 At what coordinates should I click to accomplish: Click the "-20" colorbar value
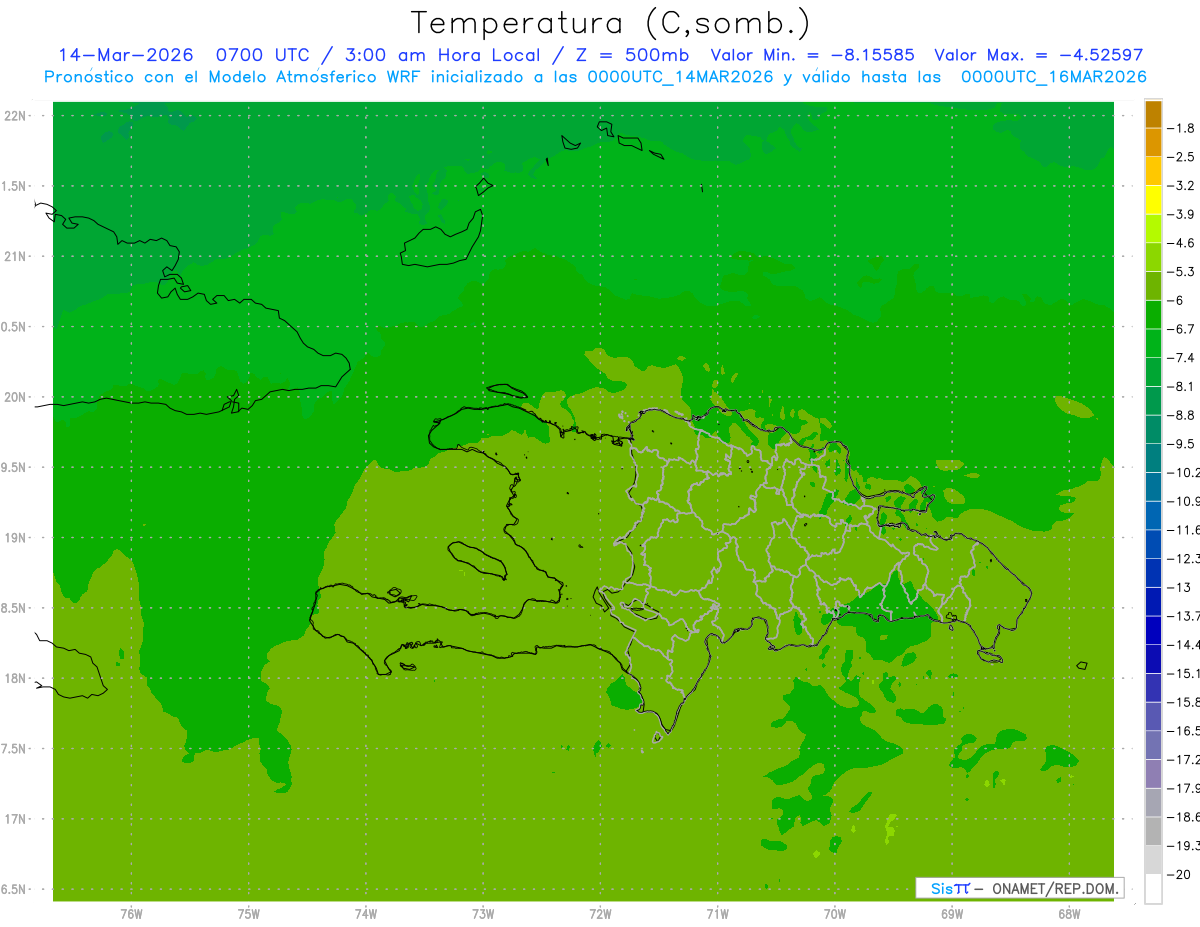click(x=1179, y=874)
